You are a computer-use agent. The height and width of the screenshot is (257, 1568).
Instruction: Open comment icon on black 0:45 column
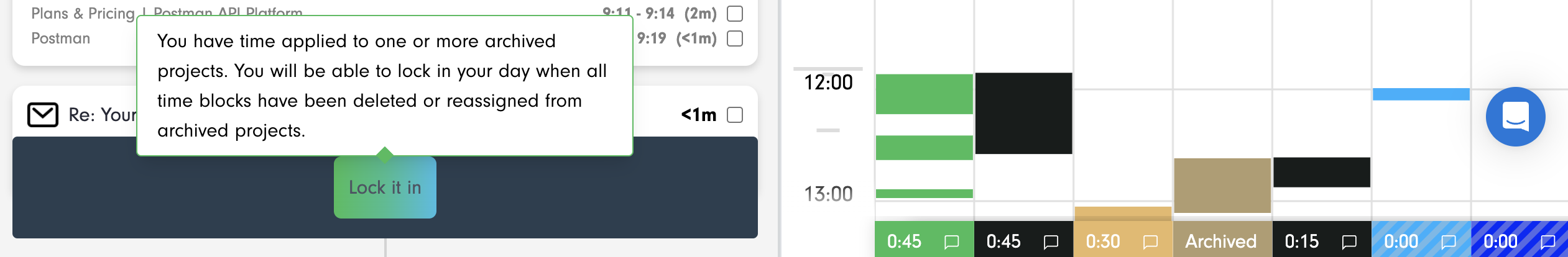click(1051, 241)
